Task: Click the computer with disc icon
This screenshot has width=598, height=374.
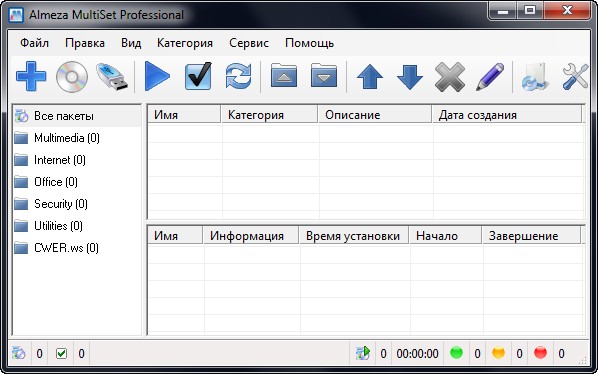Action: click(535, 77)
